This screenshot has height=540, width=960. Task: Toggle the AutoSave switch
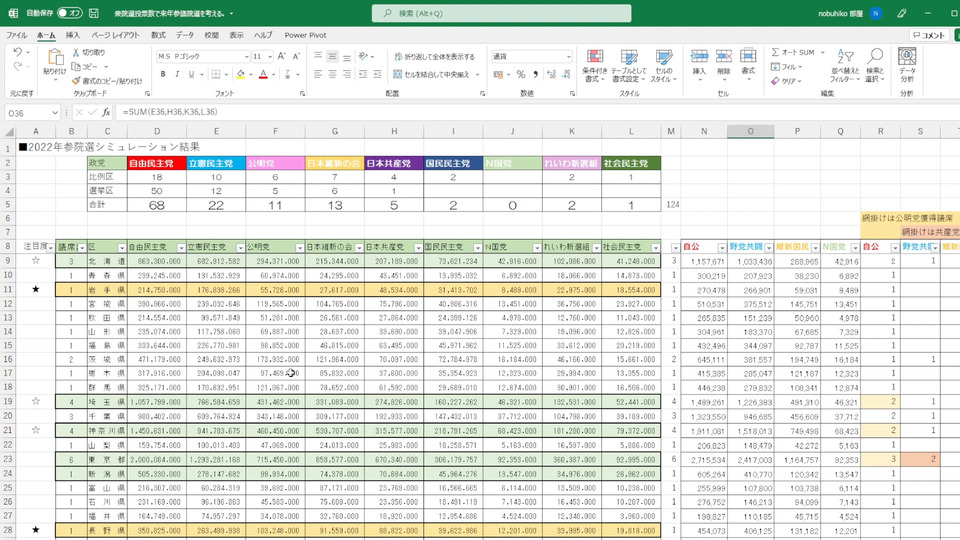(x=70, y=13)
